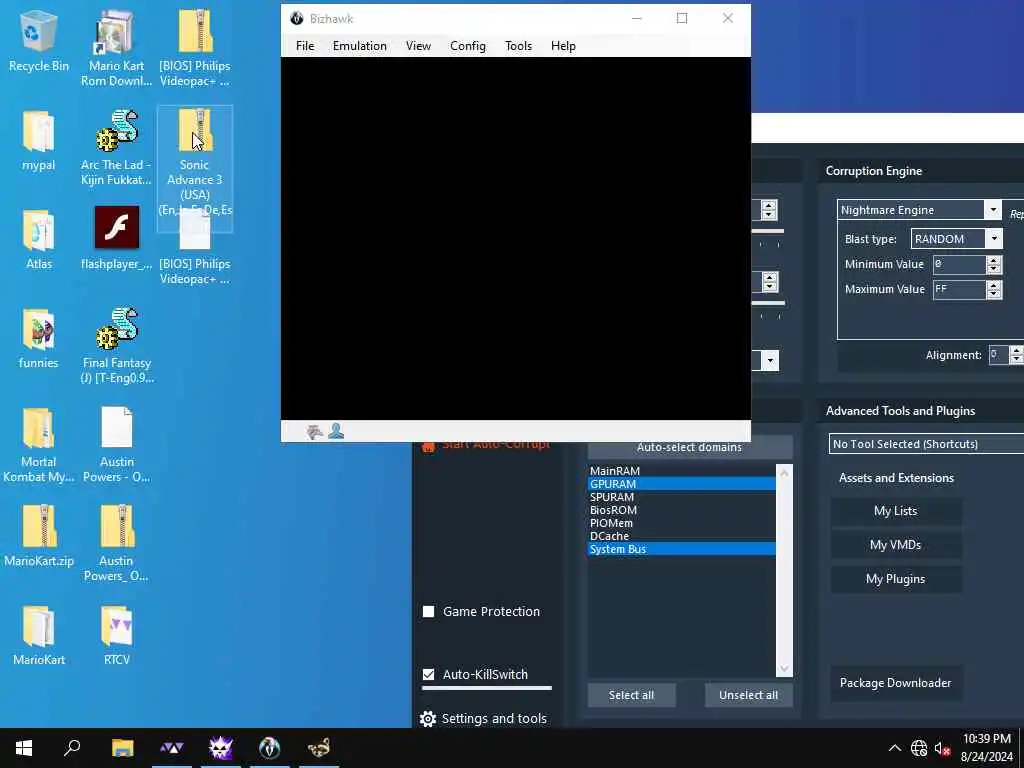Image resolution: width=1024 pixels, height=768 pixels.
Task: Open the Recycle Bin desktop icon
Action: [x=39, y=40]
